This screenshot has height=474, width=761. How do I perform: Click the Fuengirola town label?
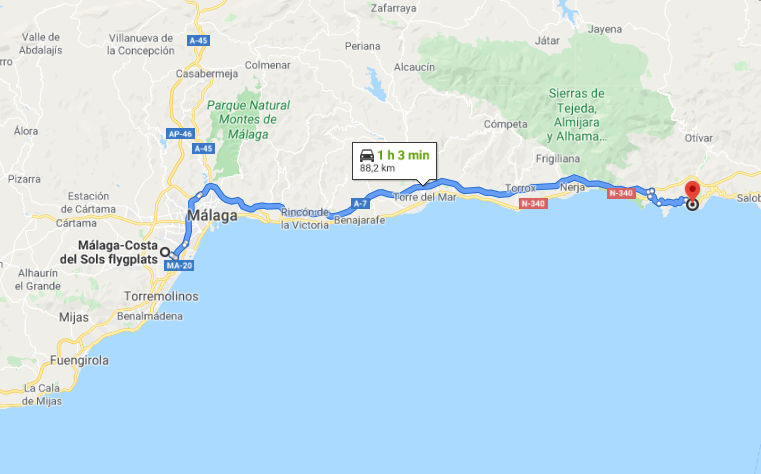(x=80, y=360)
